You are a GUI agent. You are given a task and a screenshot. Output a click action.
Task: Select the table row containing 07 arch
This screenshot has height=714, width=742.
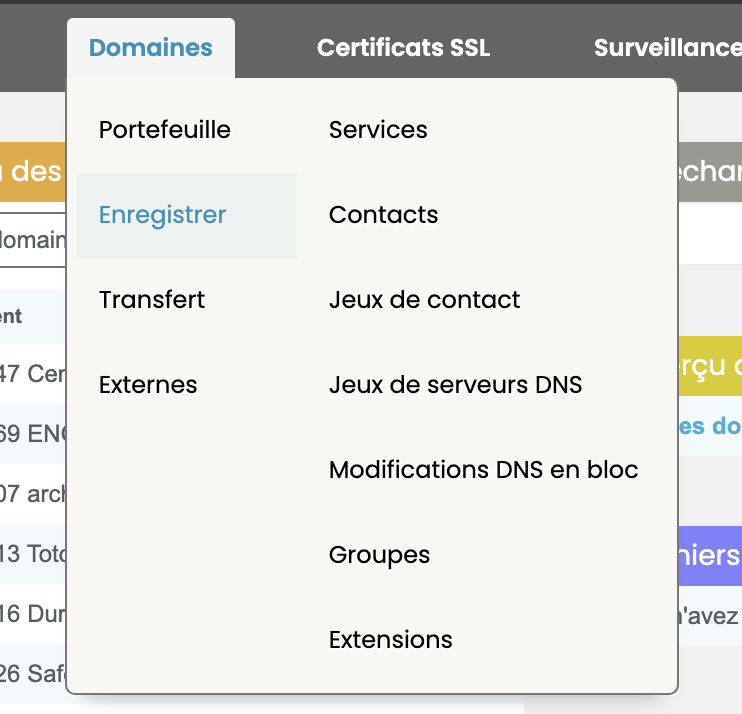32,493
